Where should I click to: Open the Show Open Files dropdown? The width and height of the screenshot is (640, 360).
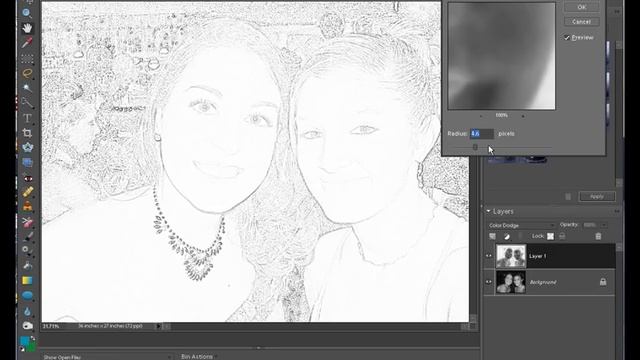pos(107,357)
